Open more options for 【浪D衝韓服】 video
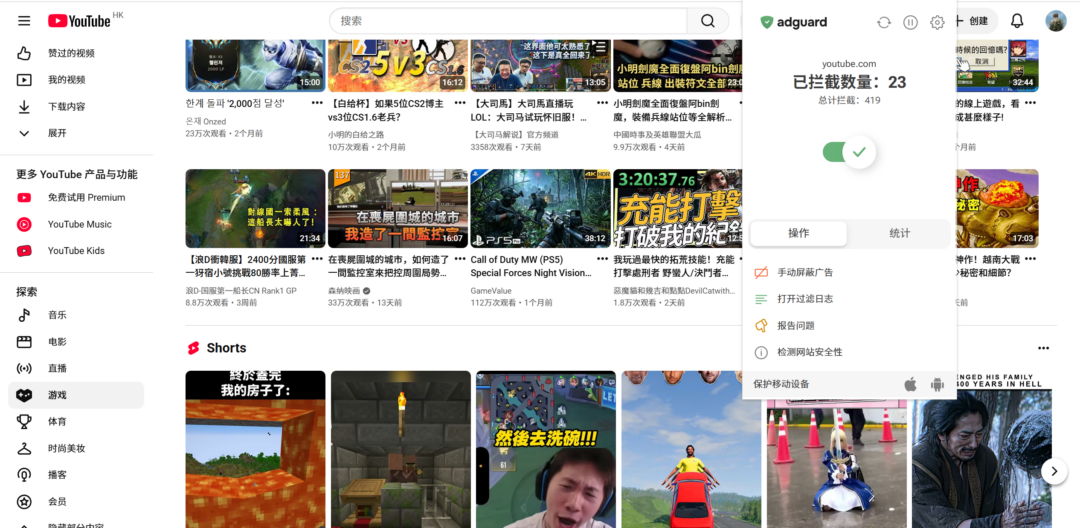Screen dimensions: 1080x528 point(317,260)
